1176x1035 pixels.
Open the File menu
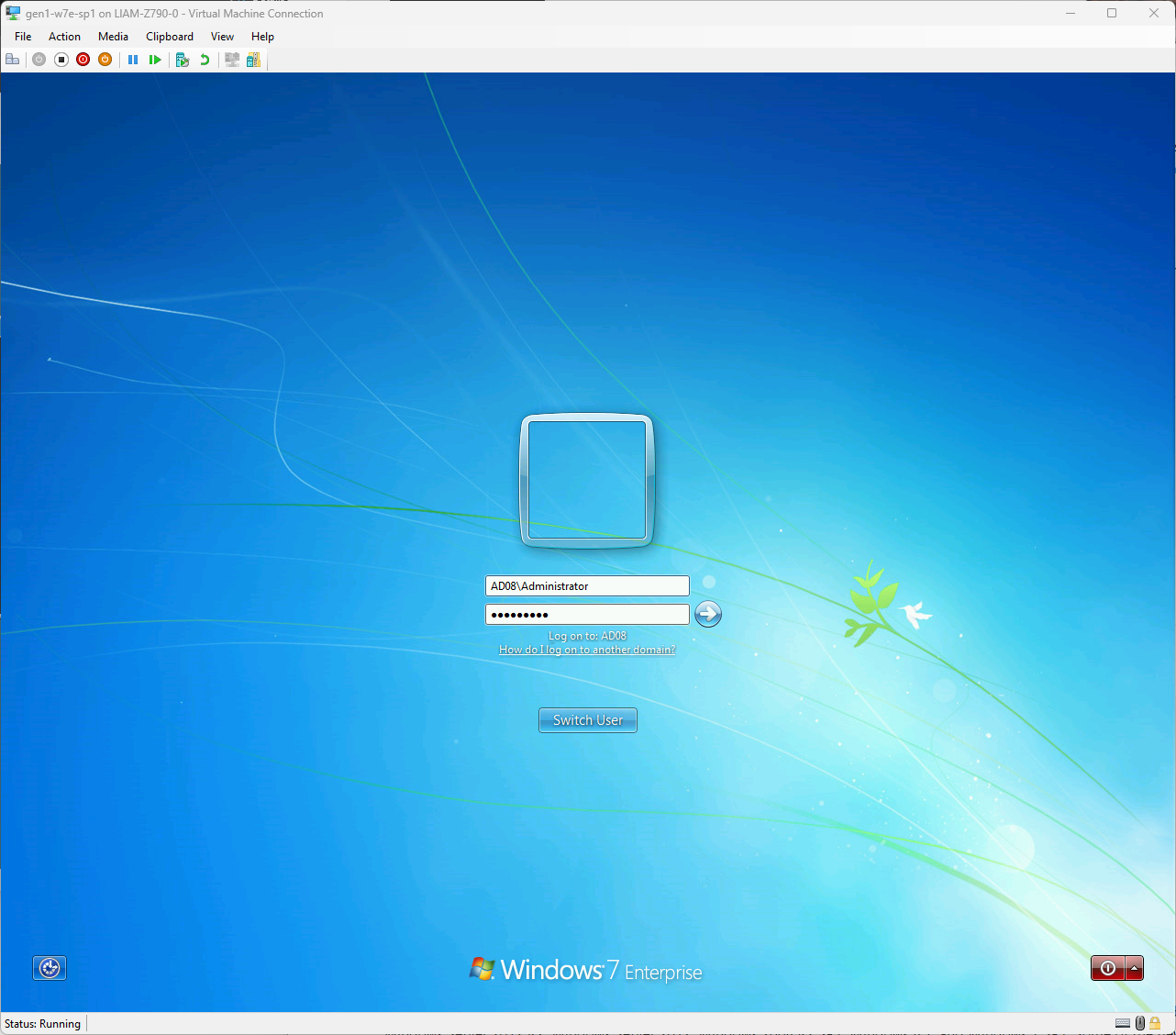pyautogui.click(x=23, y=37)
